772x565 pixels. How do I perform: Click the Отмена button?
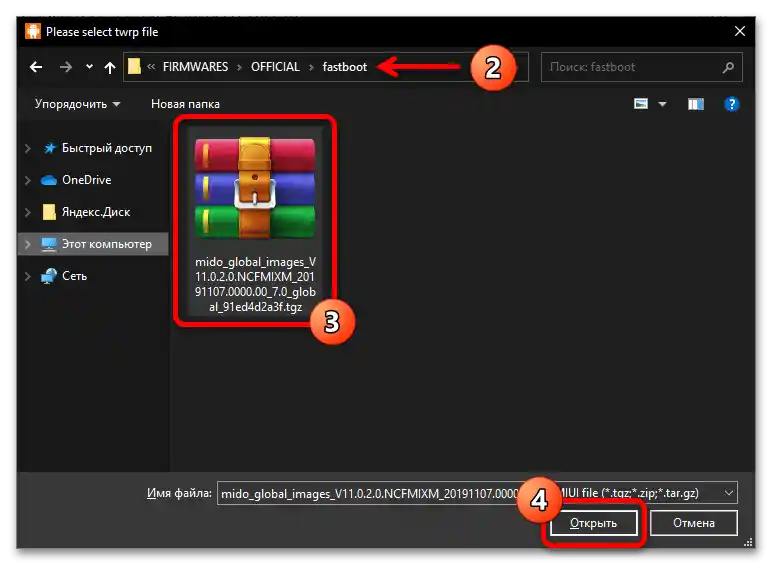point(694,523)
